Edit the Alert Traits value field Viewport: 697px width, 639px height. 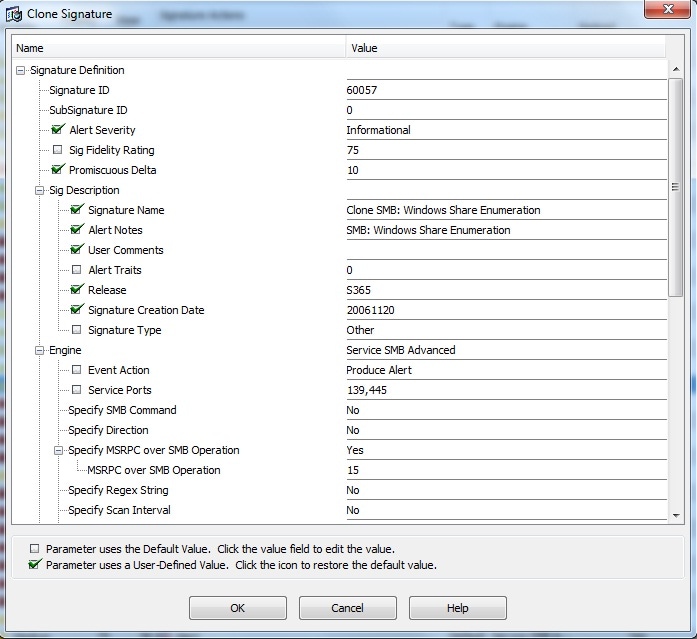(x=506, y=270)
